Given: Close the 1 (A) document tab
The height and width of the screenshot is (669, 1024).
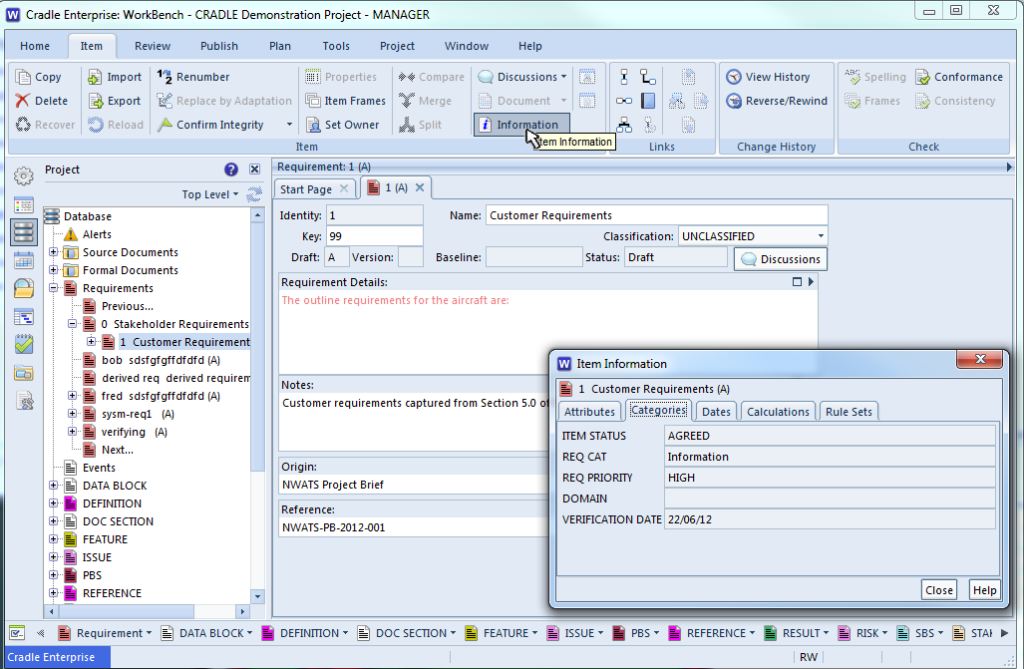Looking at the screenshot, I should point(420,188).
